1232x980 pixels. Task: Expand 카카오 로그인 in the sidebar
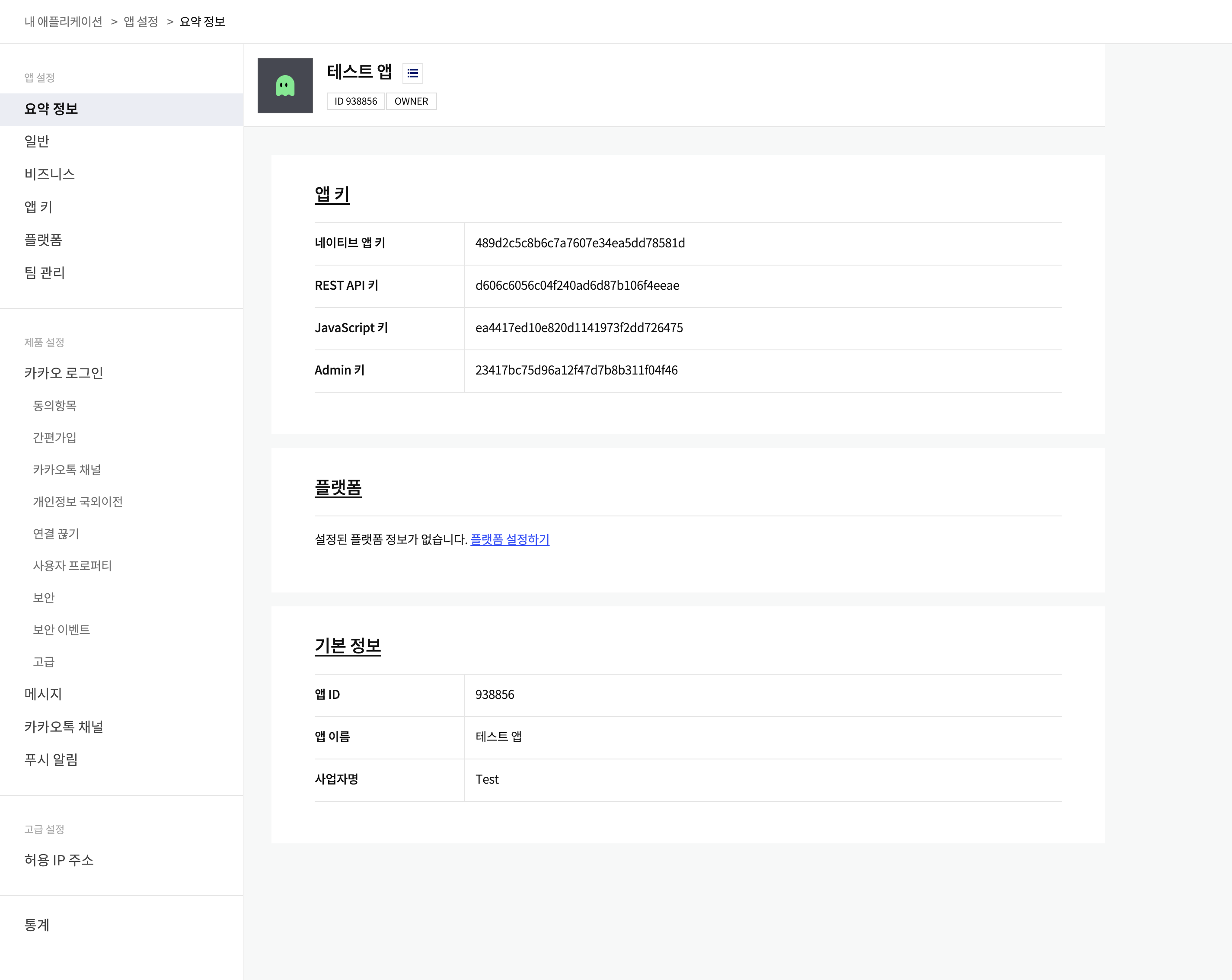64,373
